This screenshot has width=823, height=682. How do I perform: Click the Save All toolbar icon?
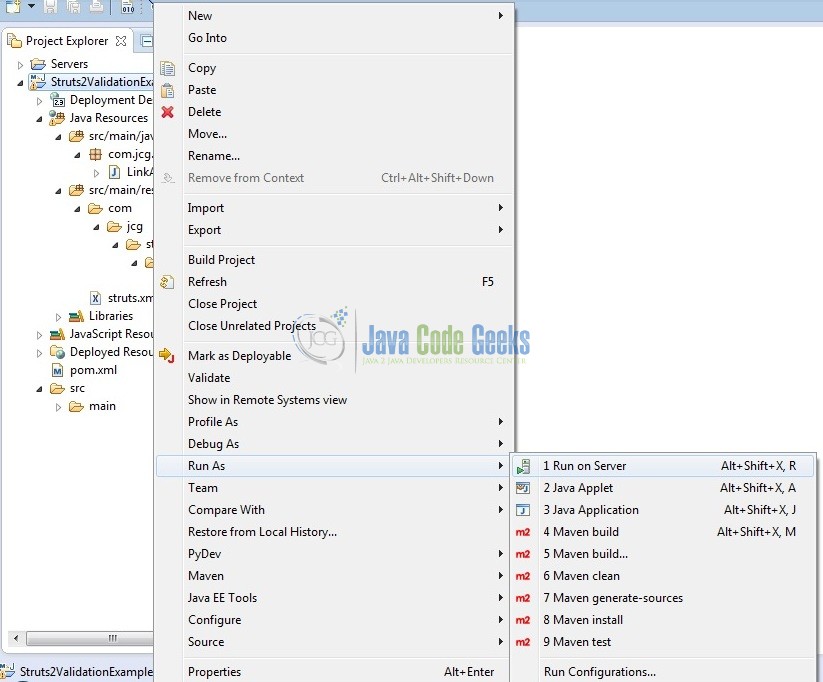pos(76,8)
